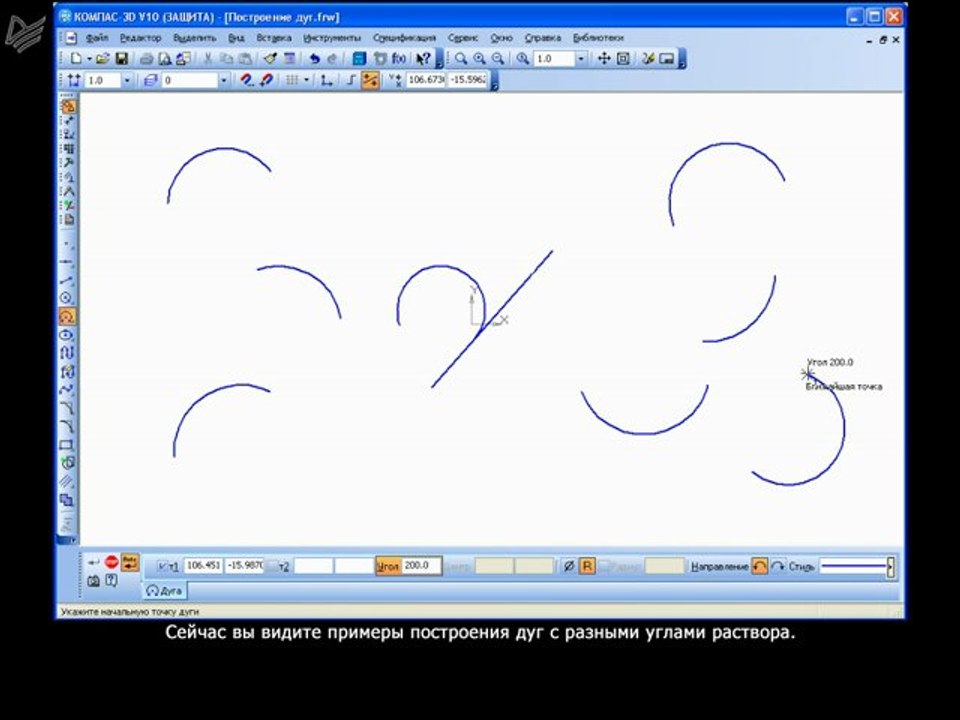Click the context help arrow-question icon
The height and width of the screenshot is (720, 960).
[x=422, y=59]
